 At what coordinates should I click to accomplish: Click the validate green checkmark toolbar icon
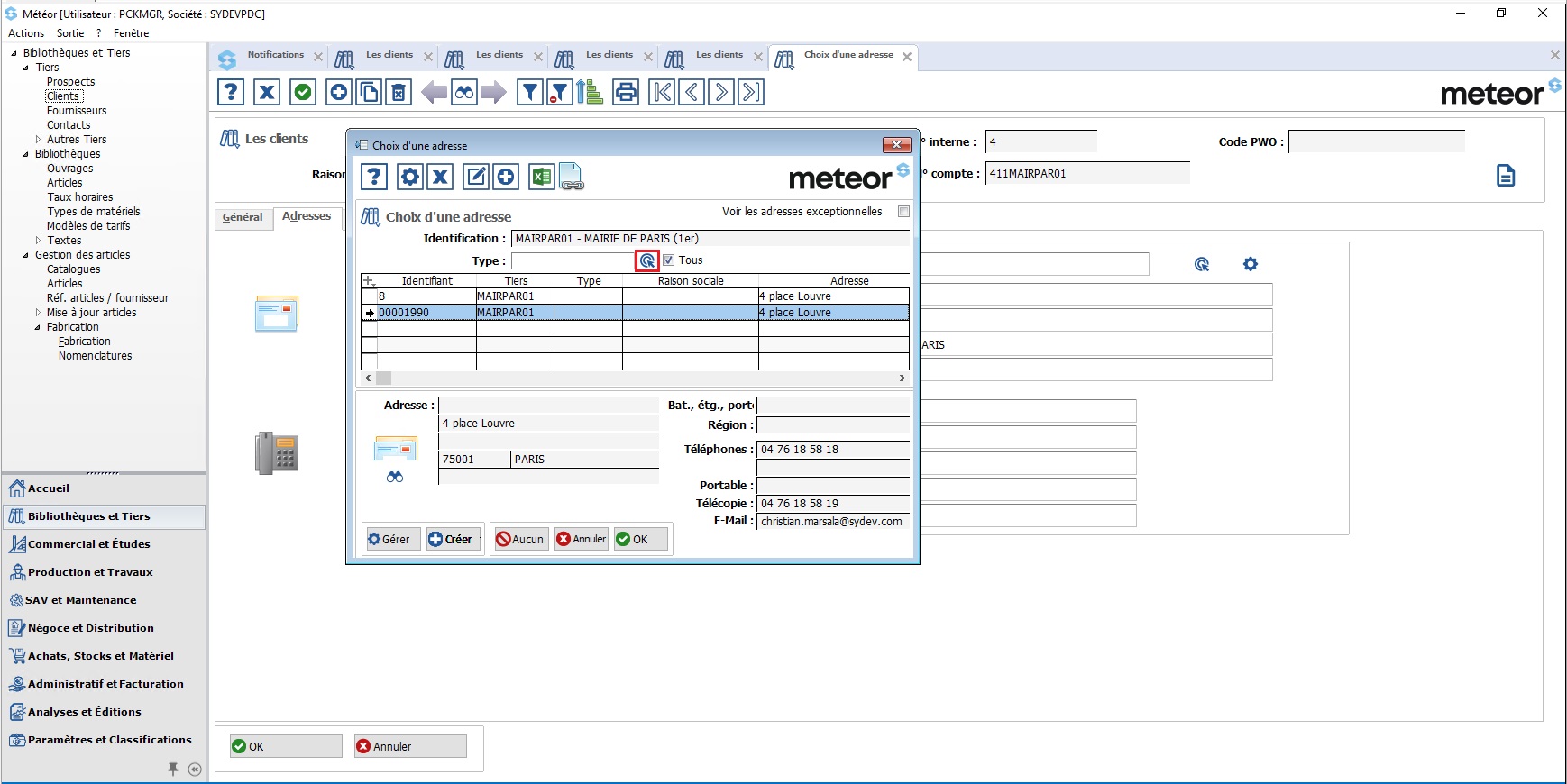(303, 92)
